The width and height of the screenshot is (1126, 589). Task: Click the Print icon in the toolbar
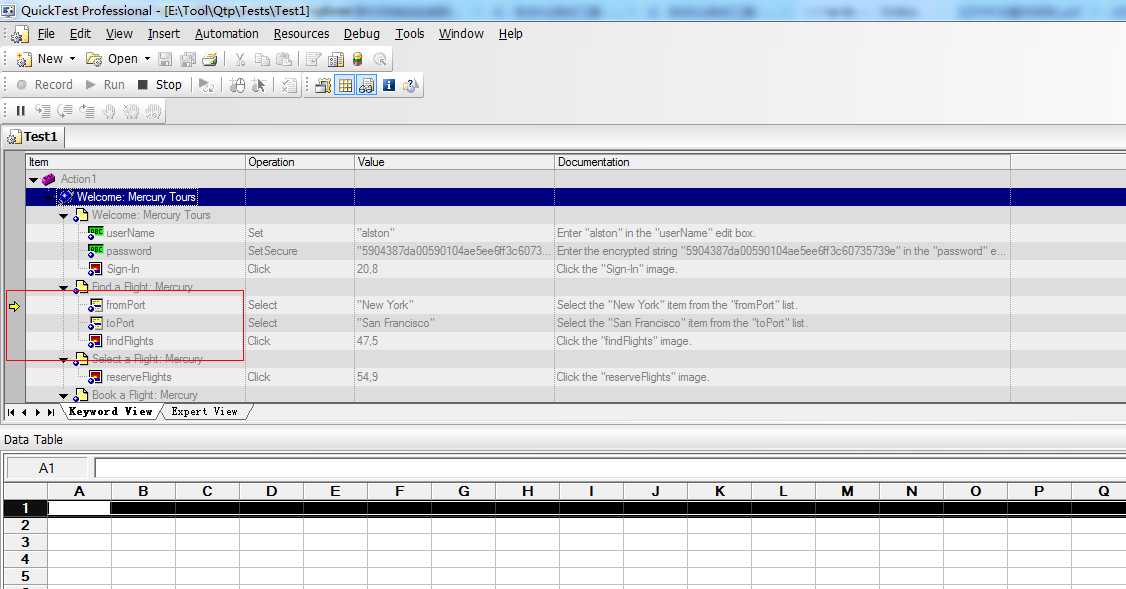click(x=210, y=59)
